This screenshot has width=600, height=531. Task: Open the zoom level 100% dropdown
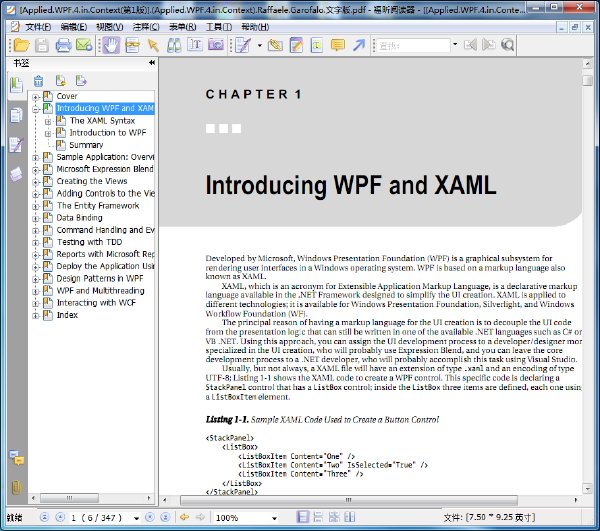[274, 518]
